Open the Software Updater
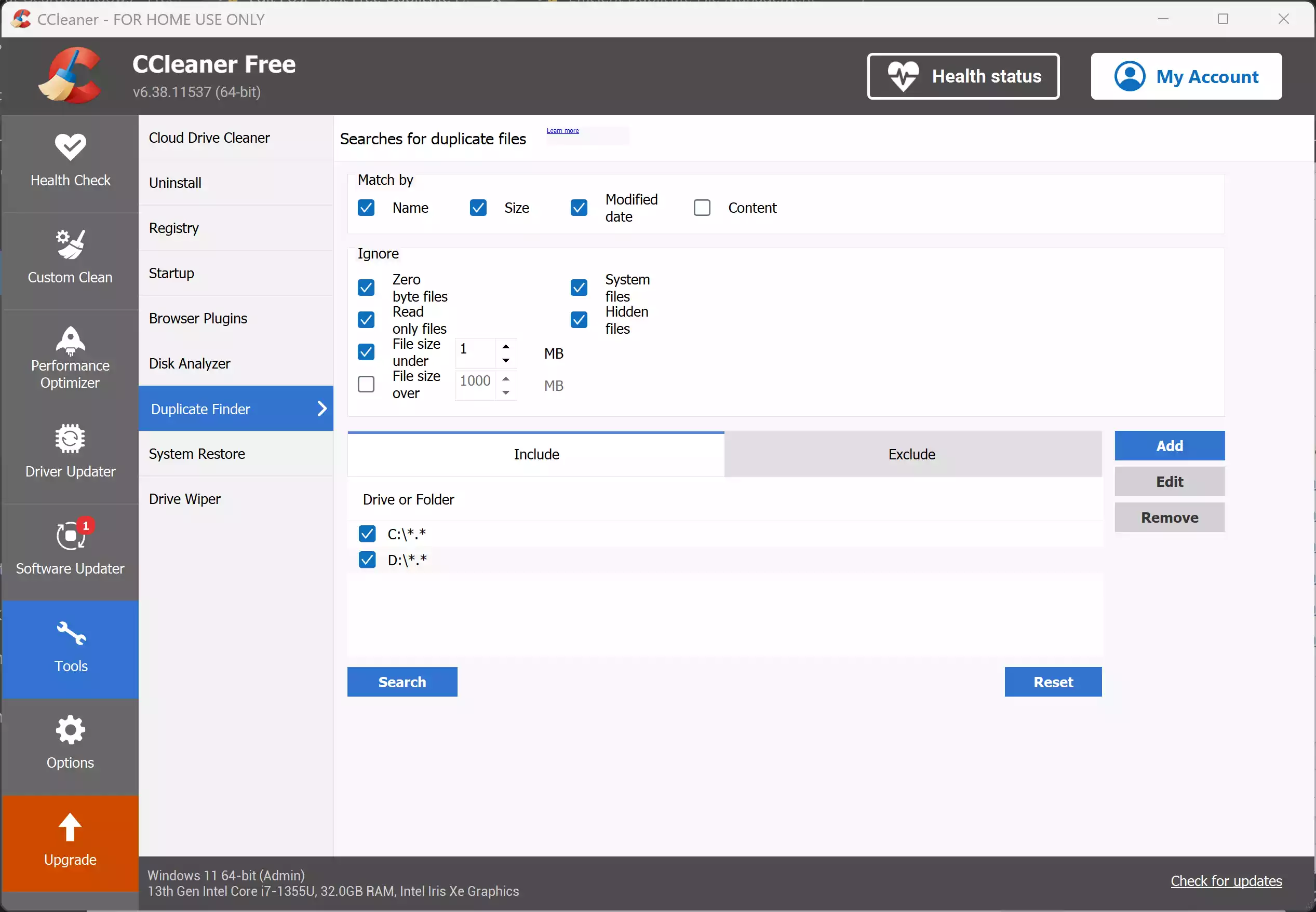1316x912 pixels. tap(70, 549)
